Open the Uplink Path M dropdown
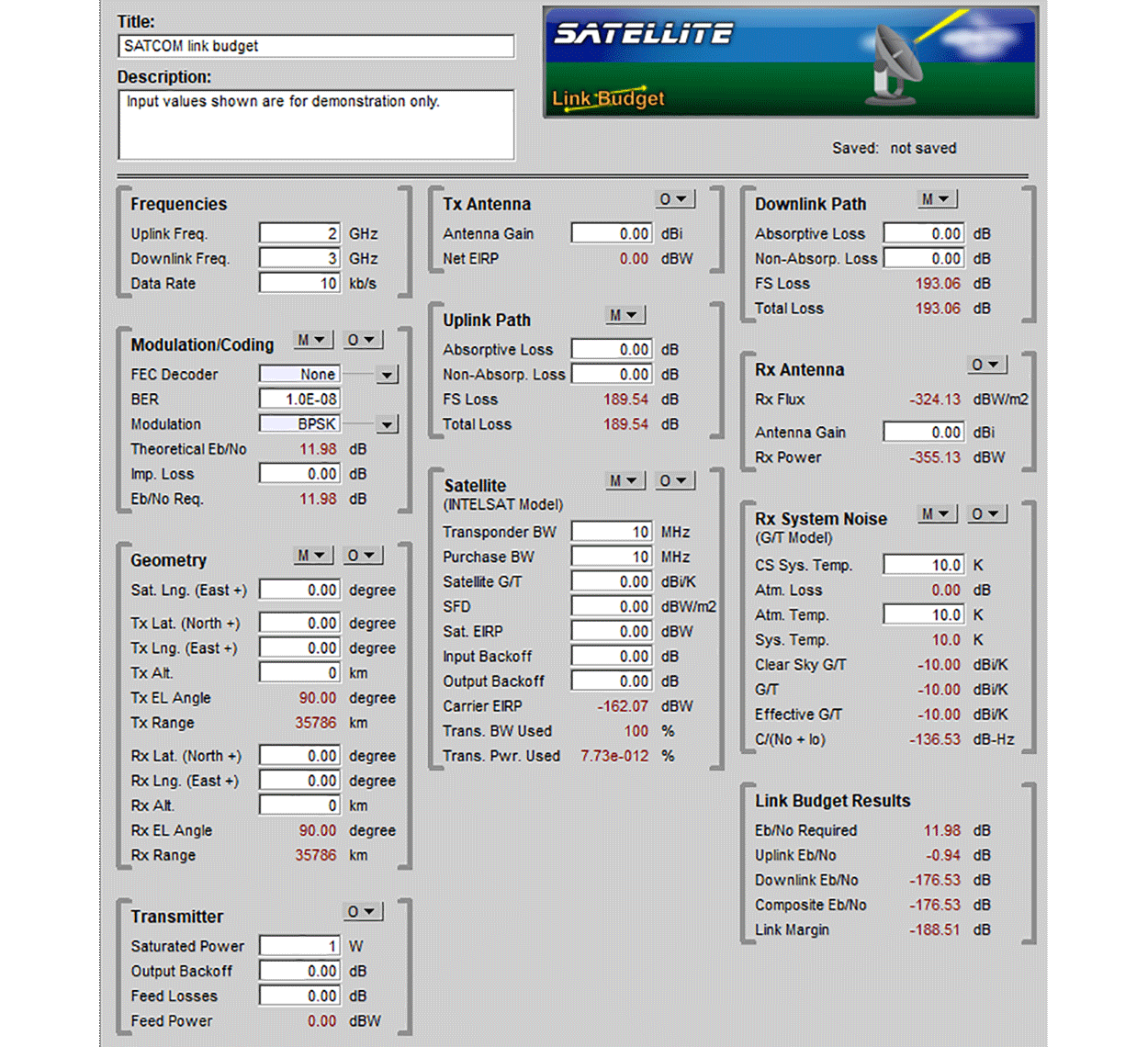Image resolution: width=1148 pixels, height=1047 pixels. point(625,315)
